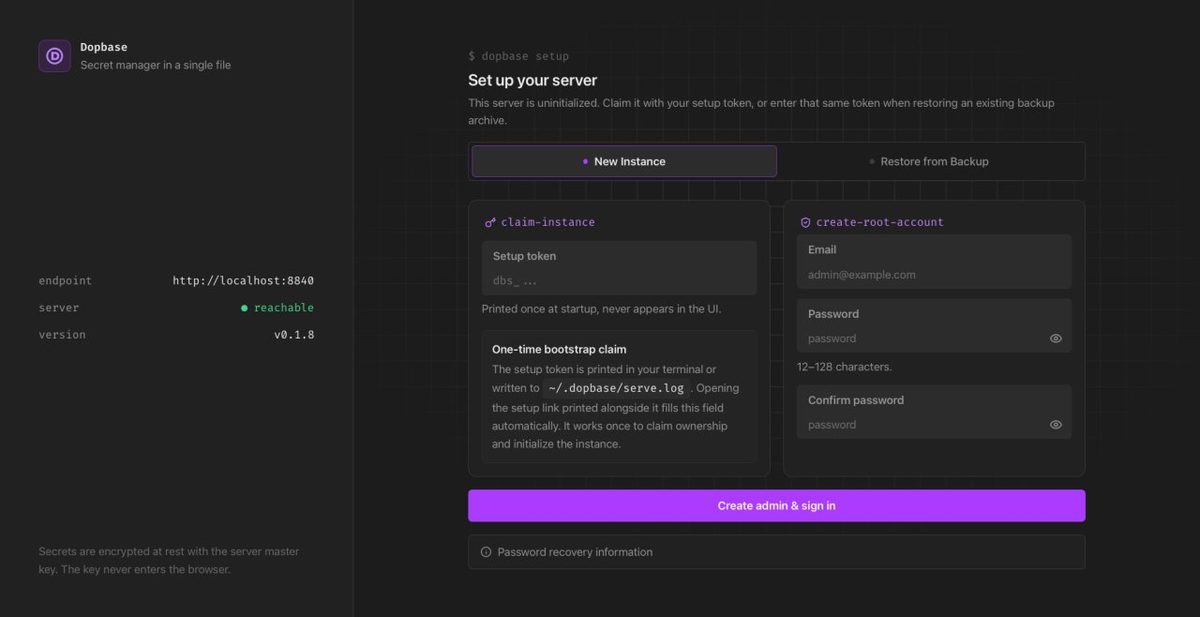
Task: Click the "reachable" server status text
Action: coord(284,308)
